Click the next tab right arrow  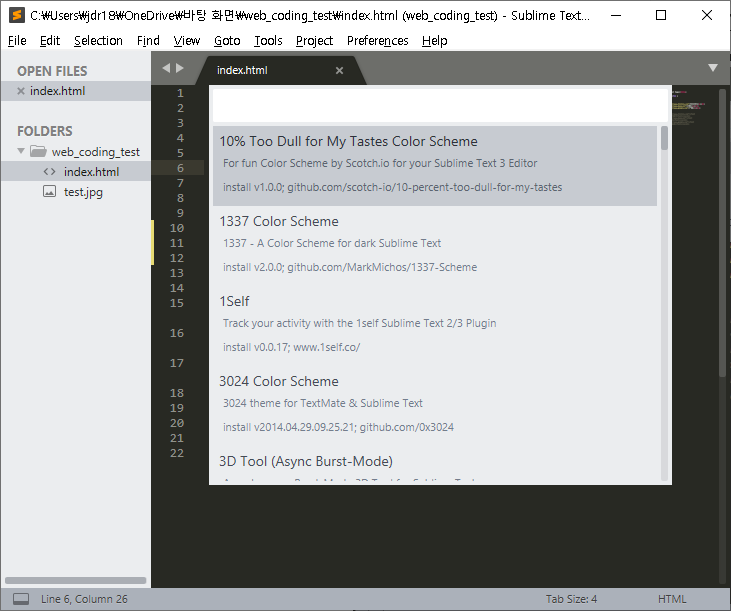coord(180,68)
